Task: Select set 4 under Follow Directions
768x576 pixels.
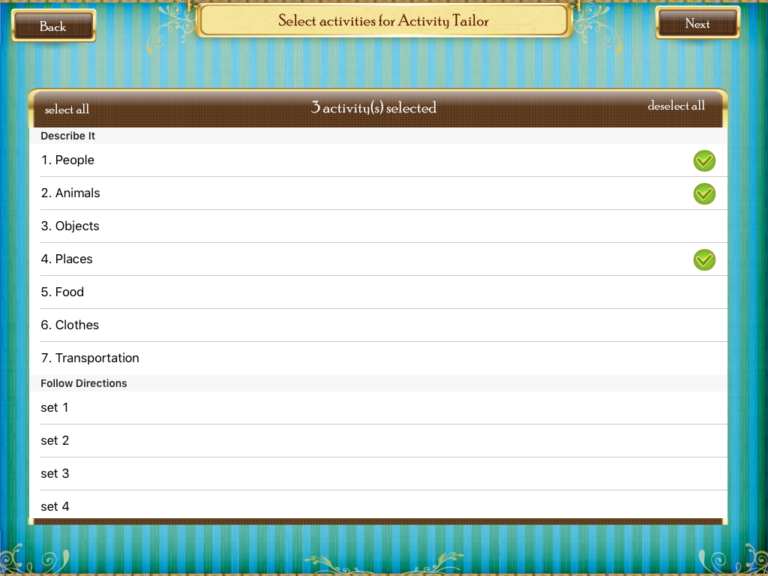Action: pos(378,505)
